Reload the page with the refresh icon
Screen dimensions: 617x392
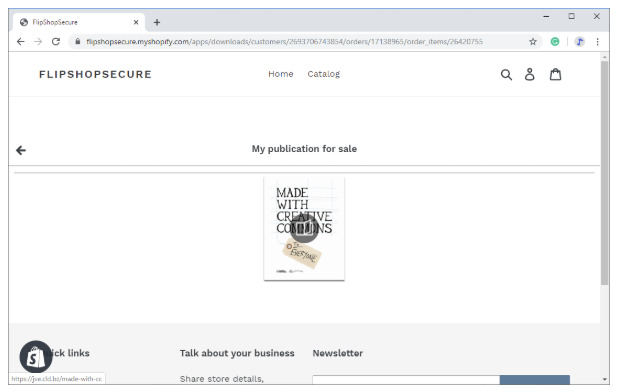(56, 41)
